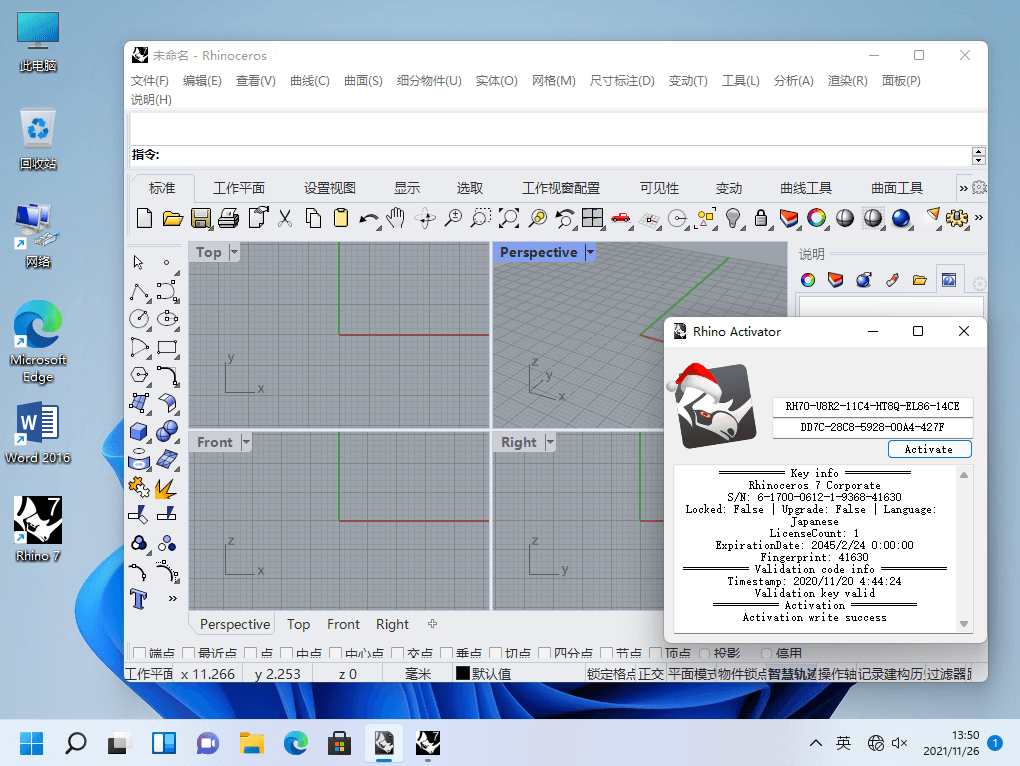This screenshot has width=1020, height=766.
Task: Open the Front viewport dropdown arrow
Action: tap(245, 442)
